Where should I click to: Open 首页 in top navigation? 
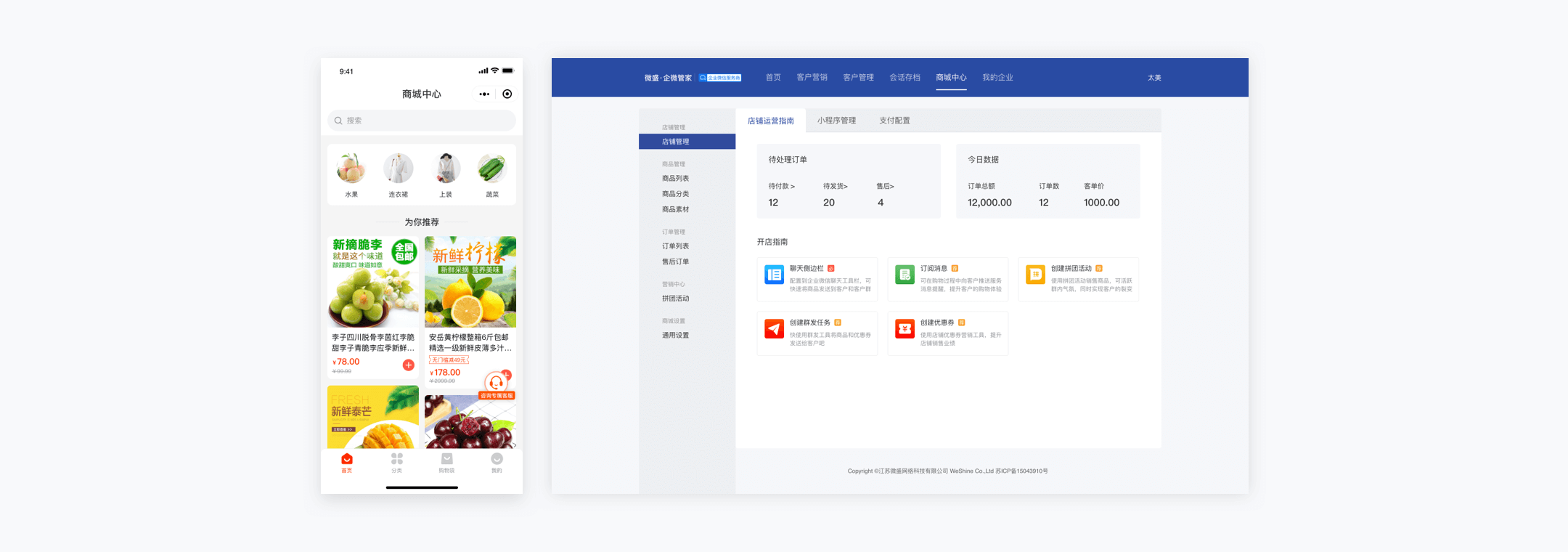click(x=773, y=77)
